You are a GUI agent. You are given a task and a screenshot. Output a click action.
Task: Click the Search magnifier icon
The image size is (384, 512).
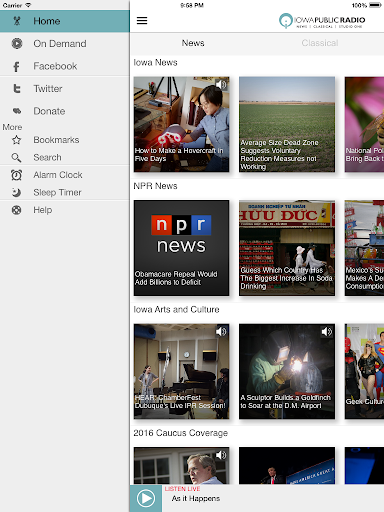point(16,157)
